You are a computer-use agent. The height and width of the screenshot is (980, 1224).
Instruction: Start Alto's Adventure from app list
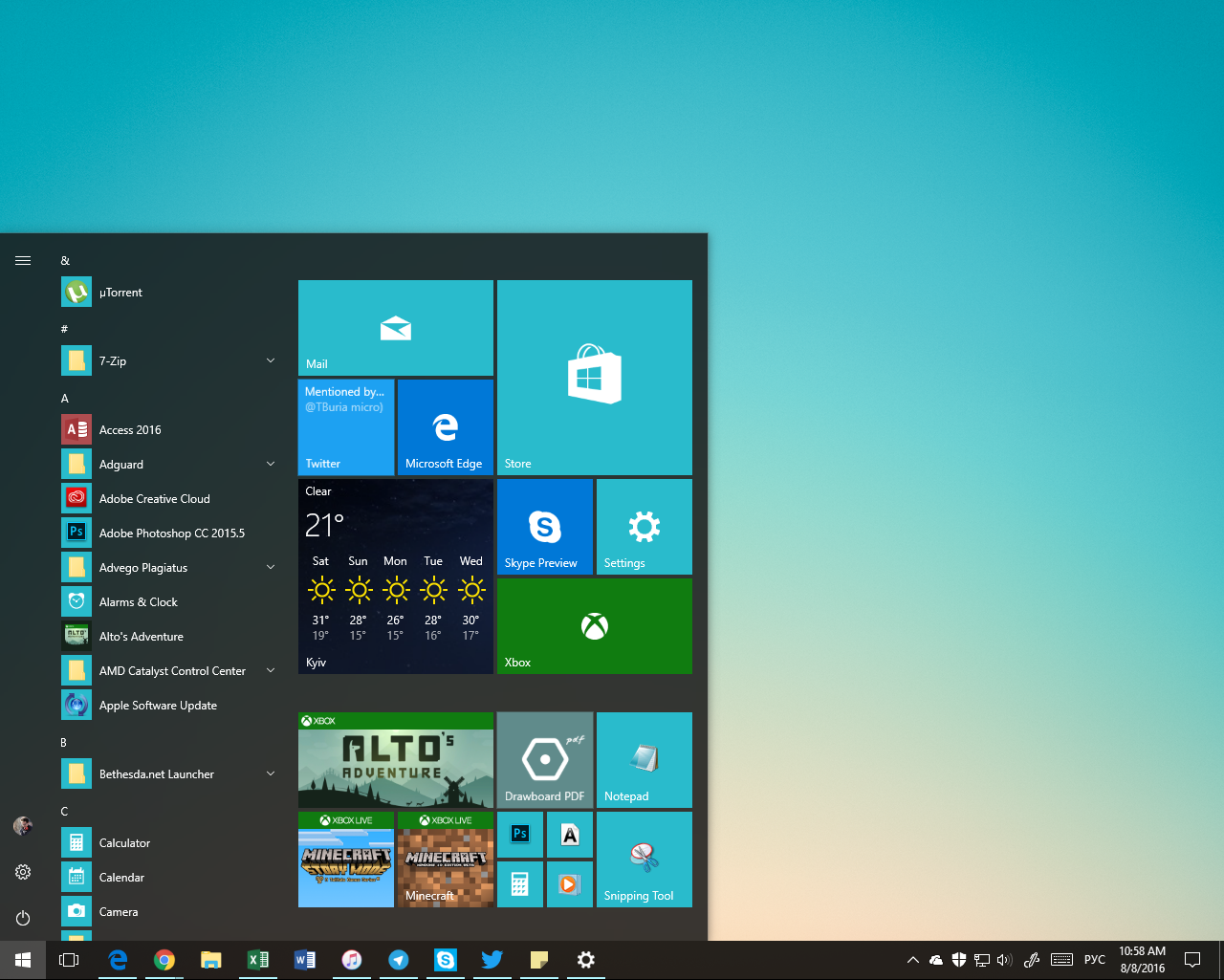[168, 637]
